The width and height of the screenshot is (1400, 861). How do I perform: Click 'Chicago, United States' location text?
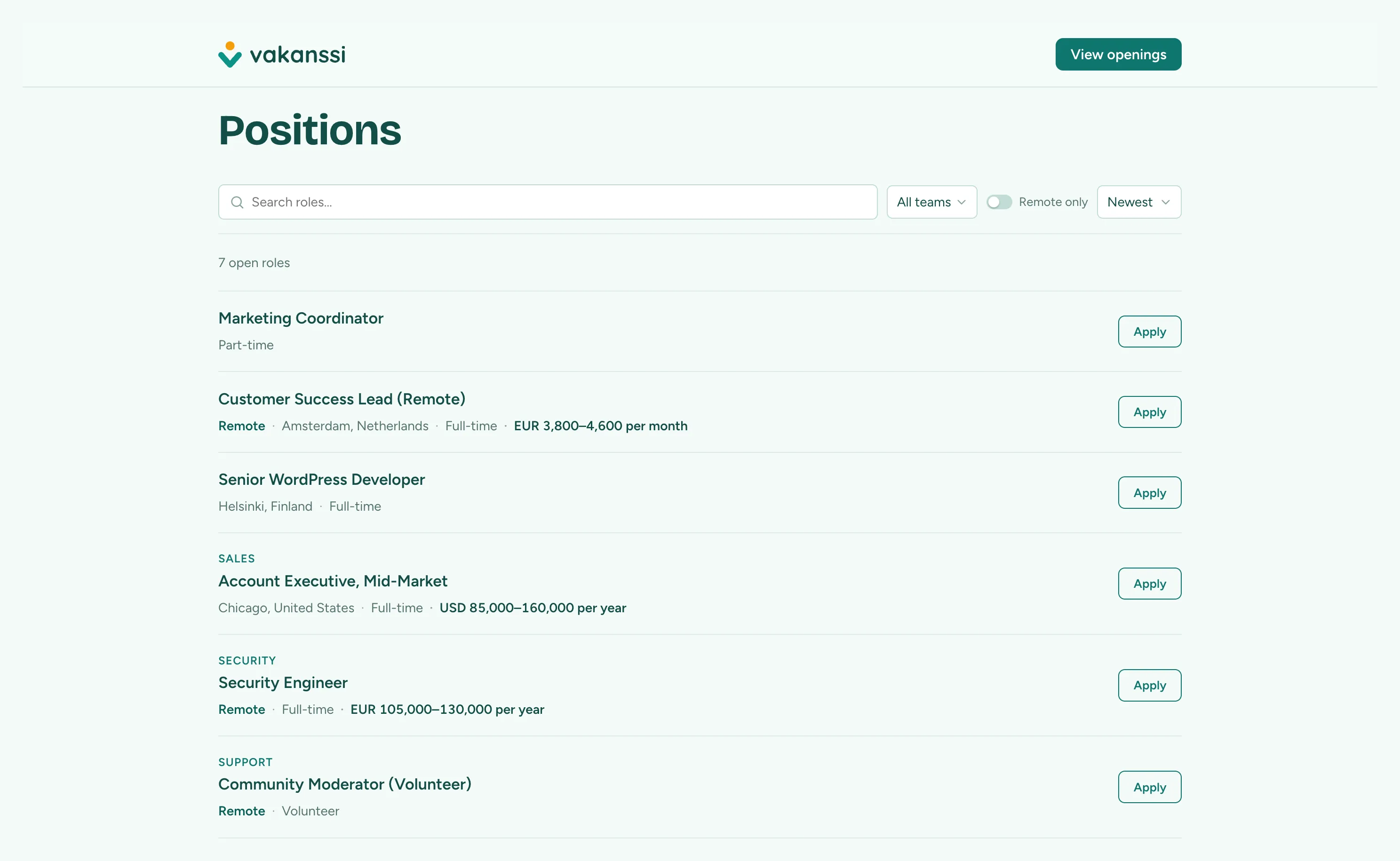click(286, 608)
